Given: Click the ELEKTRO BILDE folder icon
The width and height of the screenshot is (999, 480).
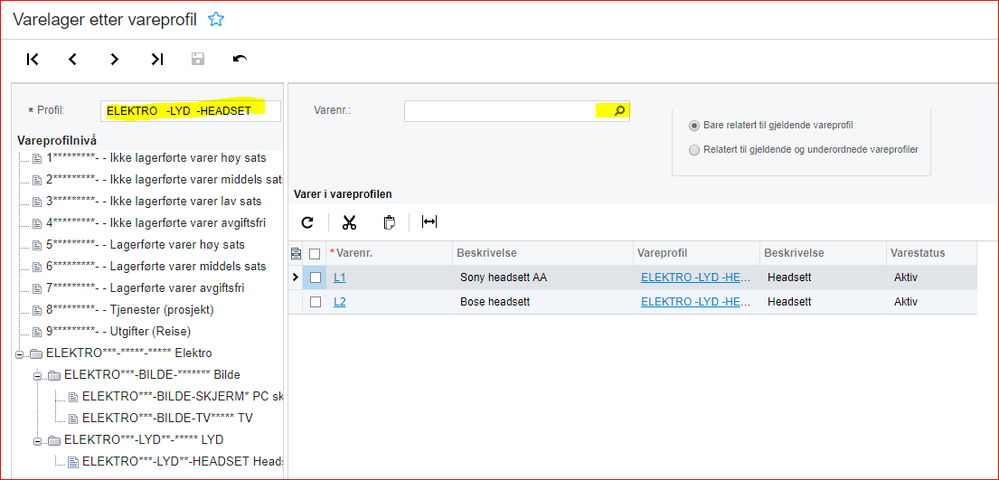Looking at the screenshot, I should [x=54, y=375].
